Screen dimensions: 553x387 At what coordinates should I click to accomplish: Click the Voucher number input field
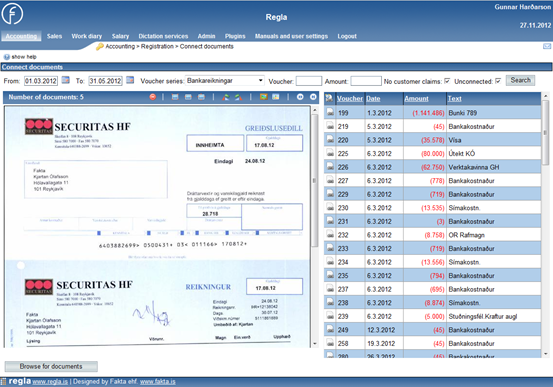(x=309, y=81)
